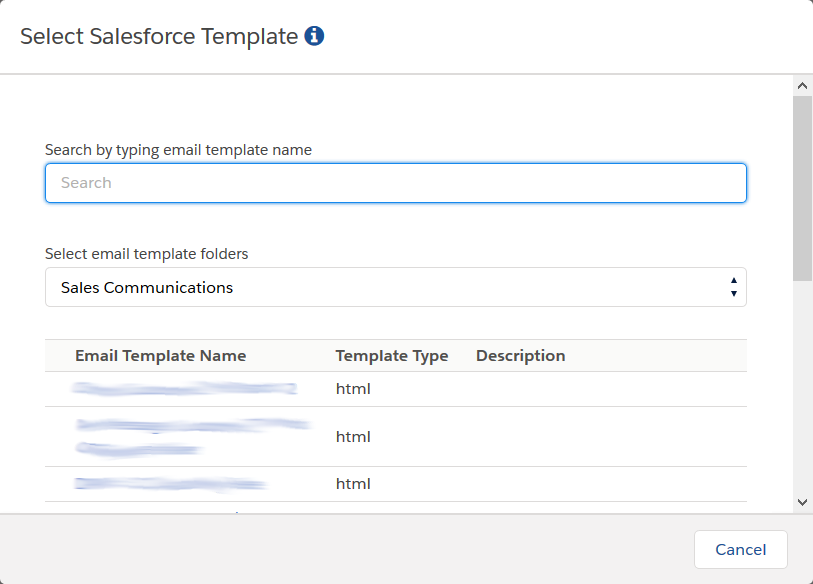
Task: Click the Select Salesforce Template heading
Action: click(x=159, y=36)
